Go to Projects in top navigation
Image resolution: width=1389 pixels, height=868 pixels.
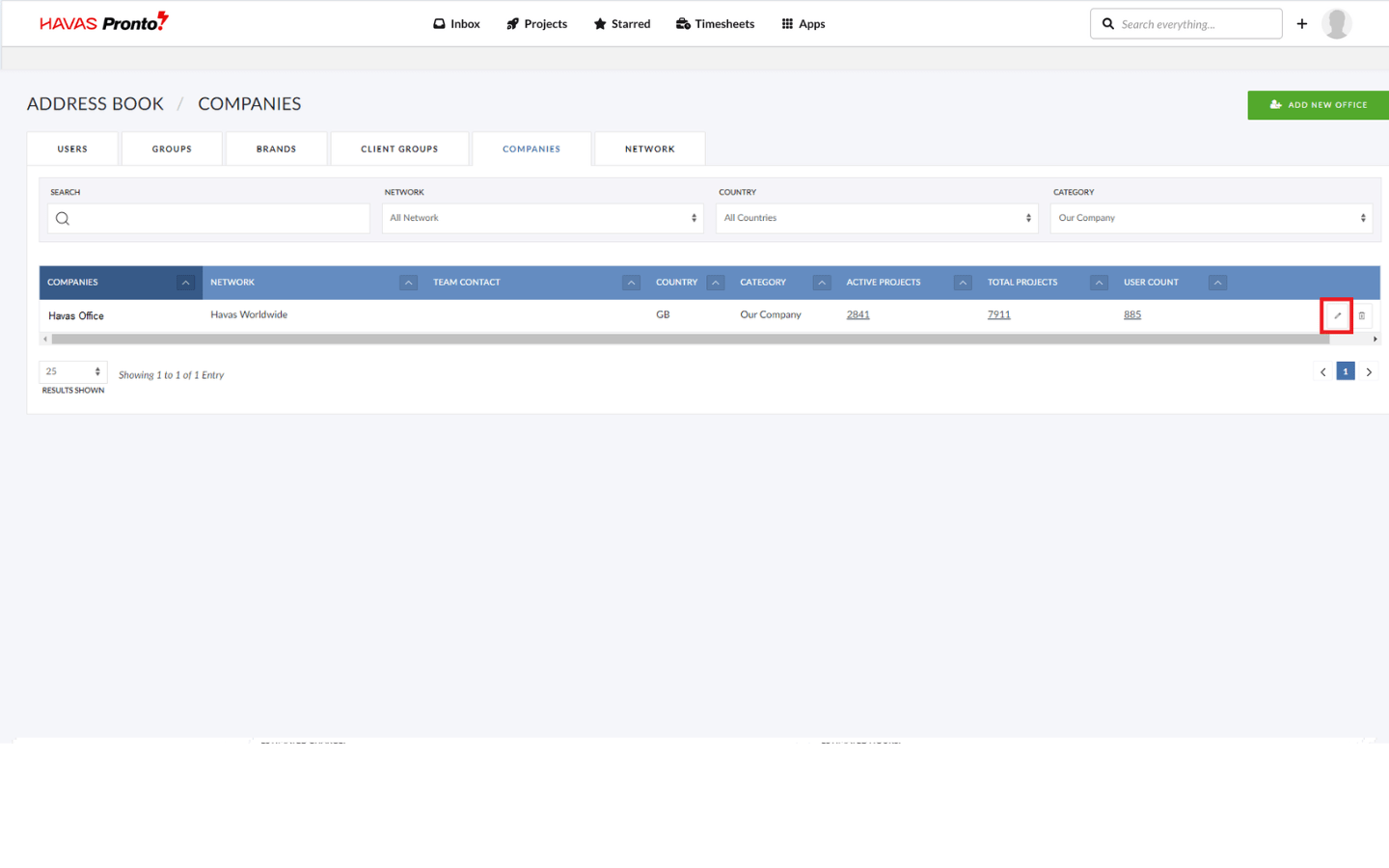click(537, 24)
